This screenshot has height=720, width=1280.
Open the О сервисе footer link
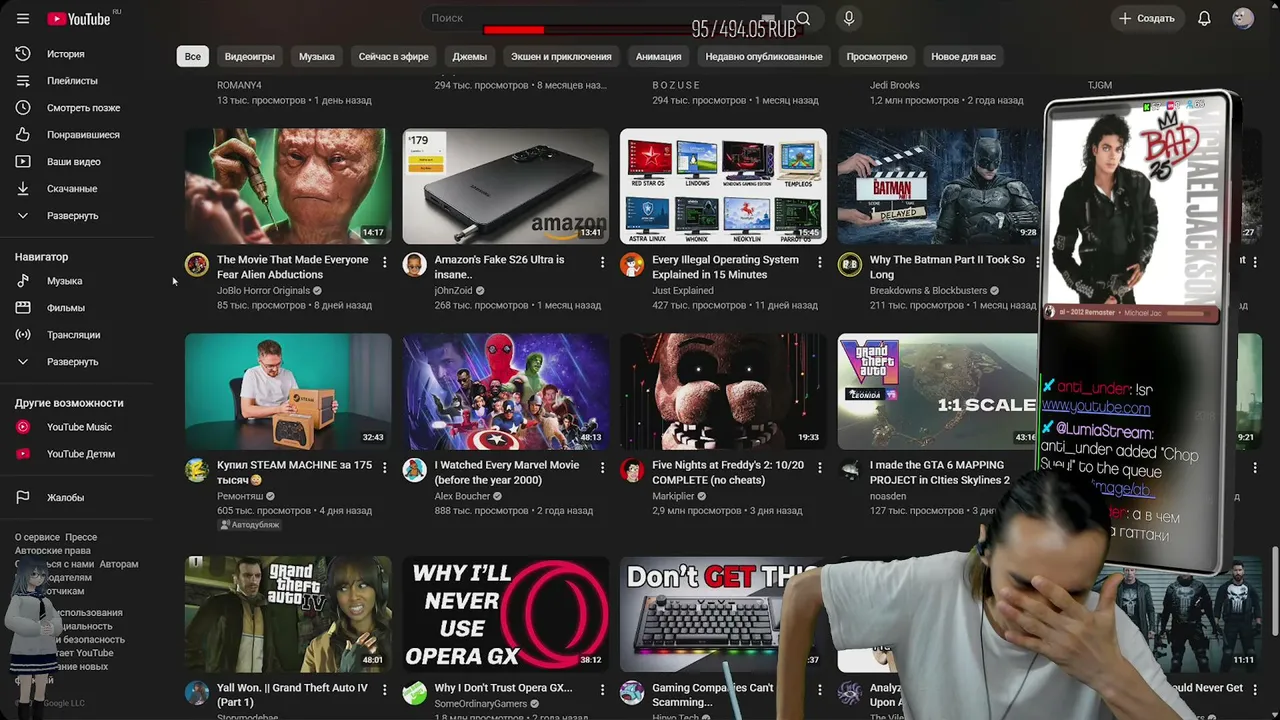click(x=37, y=538)
